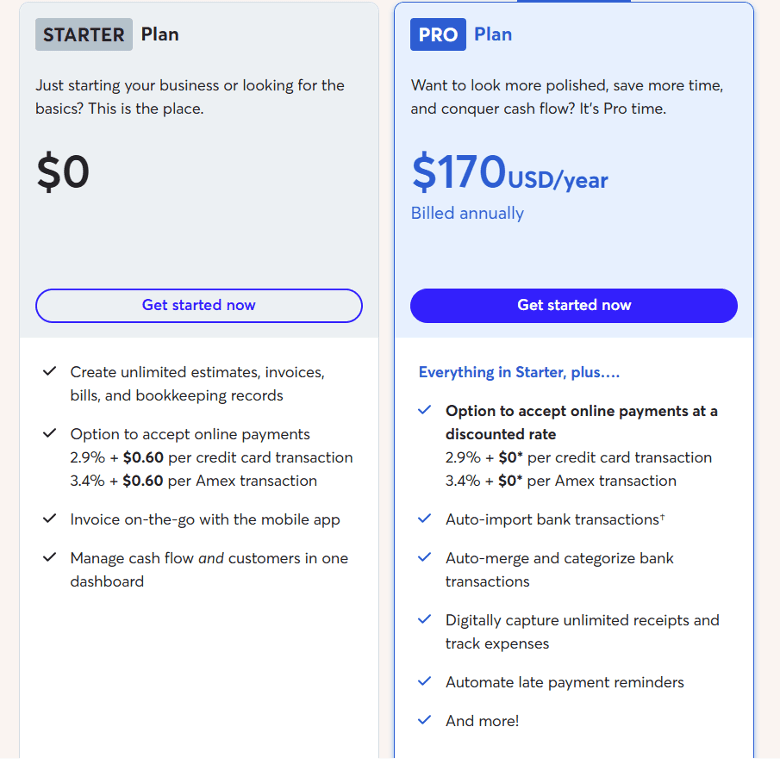
Task: Click checkmark next to Auto-import bank transactions
Action: pos(425,520)
